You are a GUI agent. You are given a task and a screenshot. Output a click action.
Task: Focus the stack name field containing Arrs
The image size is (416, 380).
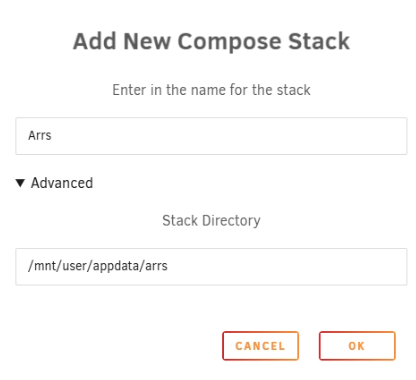[x=211, y=136]
